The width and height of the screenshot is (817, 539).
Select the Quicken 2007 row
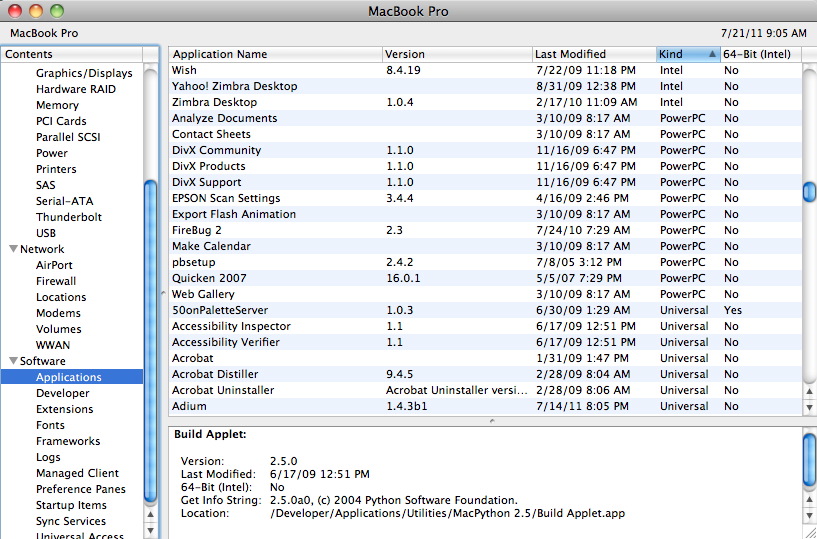(485, 278)
